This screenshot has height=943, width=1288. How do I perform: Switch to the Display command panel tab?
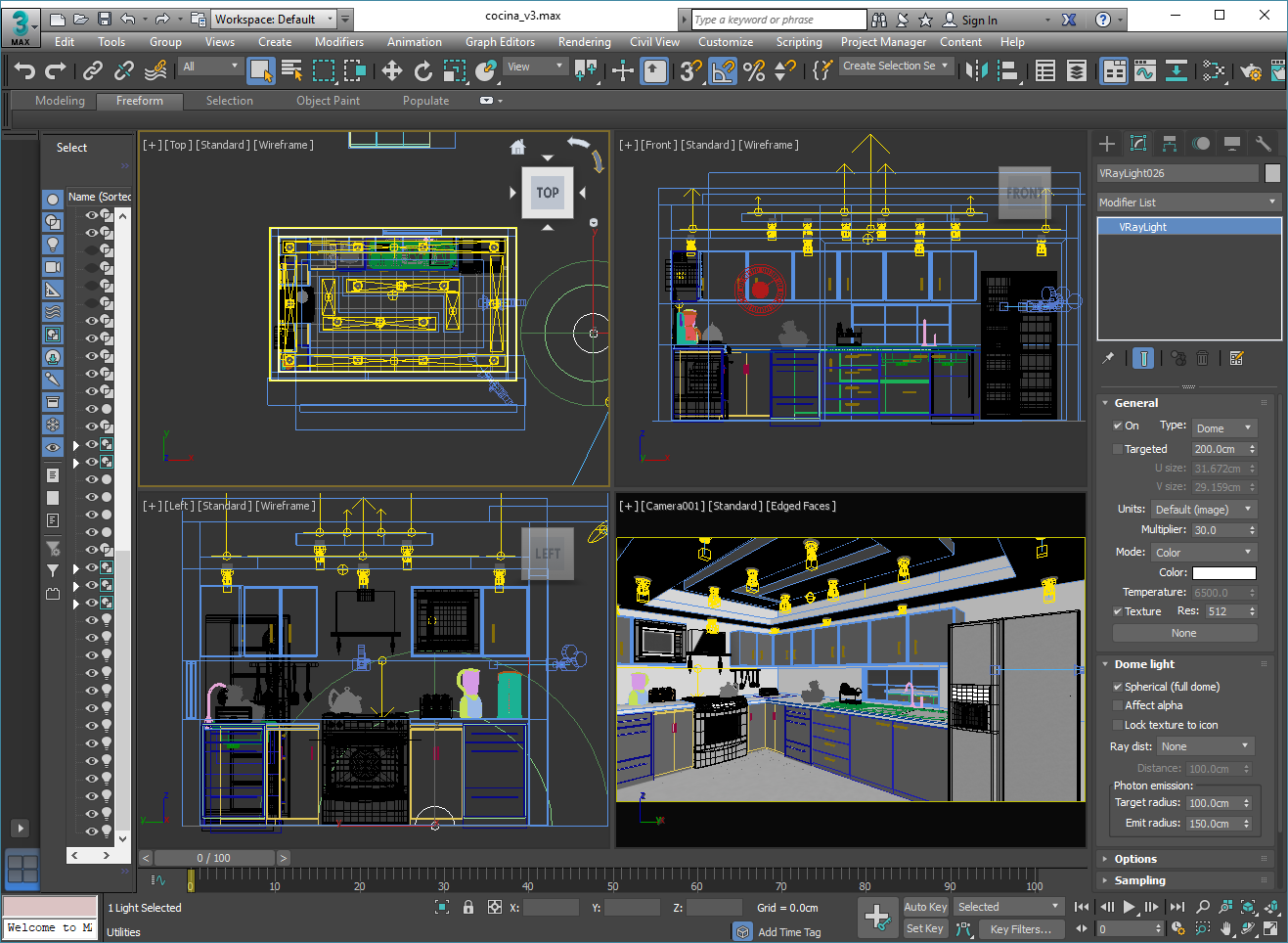1232,144
